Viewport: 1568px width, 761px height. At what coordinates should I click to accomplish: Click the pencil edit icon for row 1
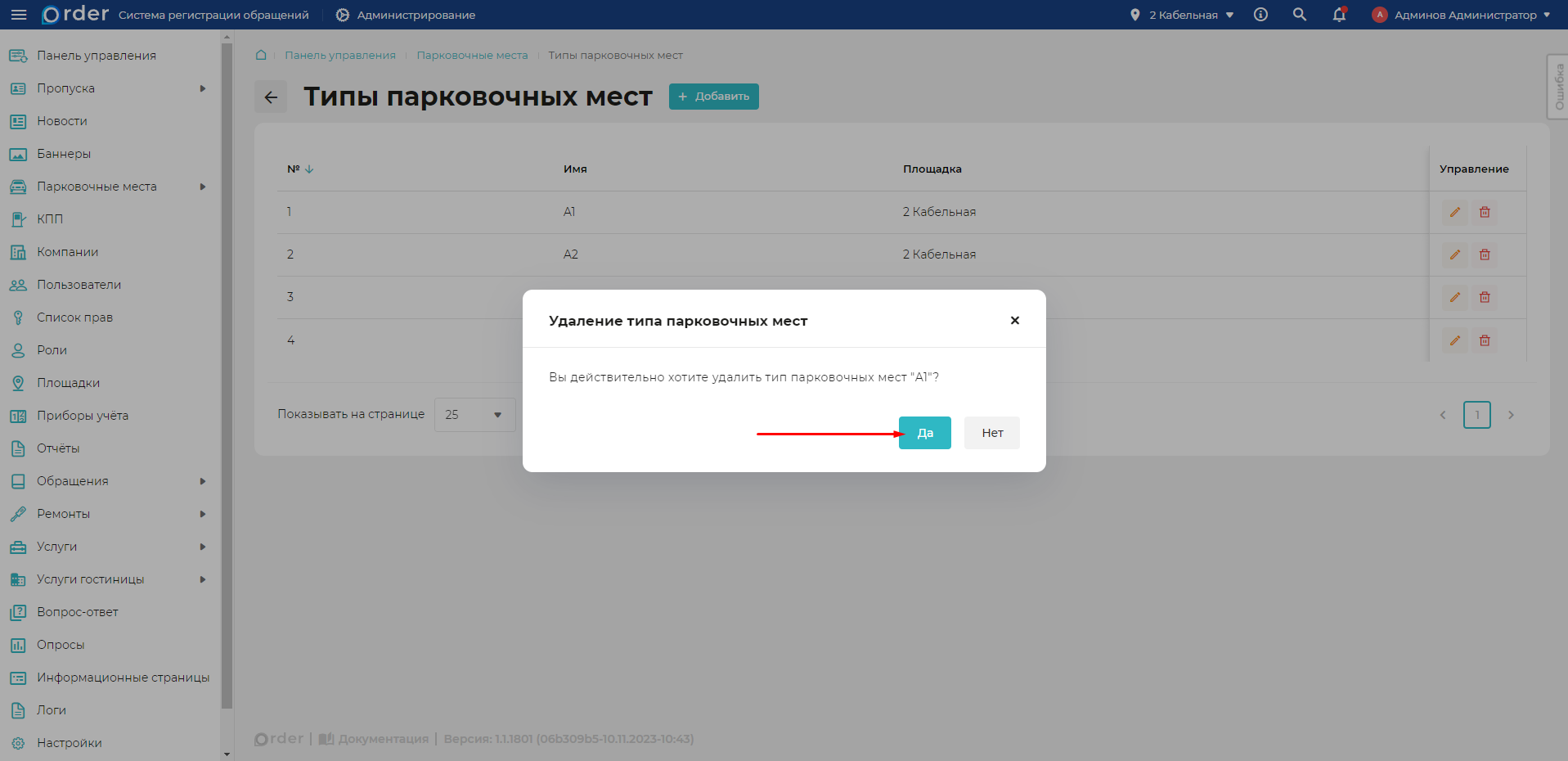click(x=1454, y=212)
